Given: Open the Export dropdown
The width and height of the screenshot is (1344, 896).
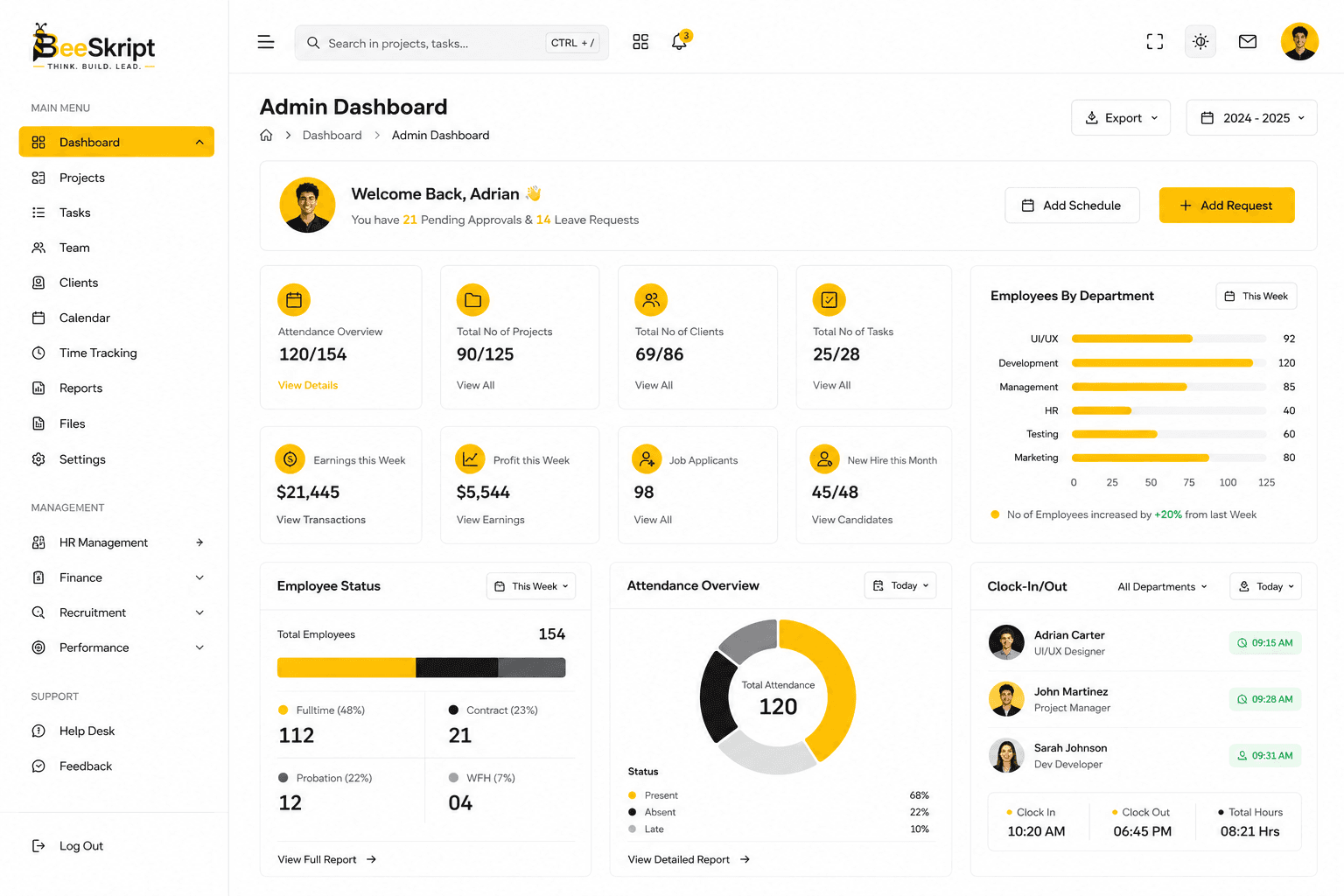Looking at the screenshot, I should pos(1121,117).
